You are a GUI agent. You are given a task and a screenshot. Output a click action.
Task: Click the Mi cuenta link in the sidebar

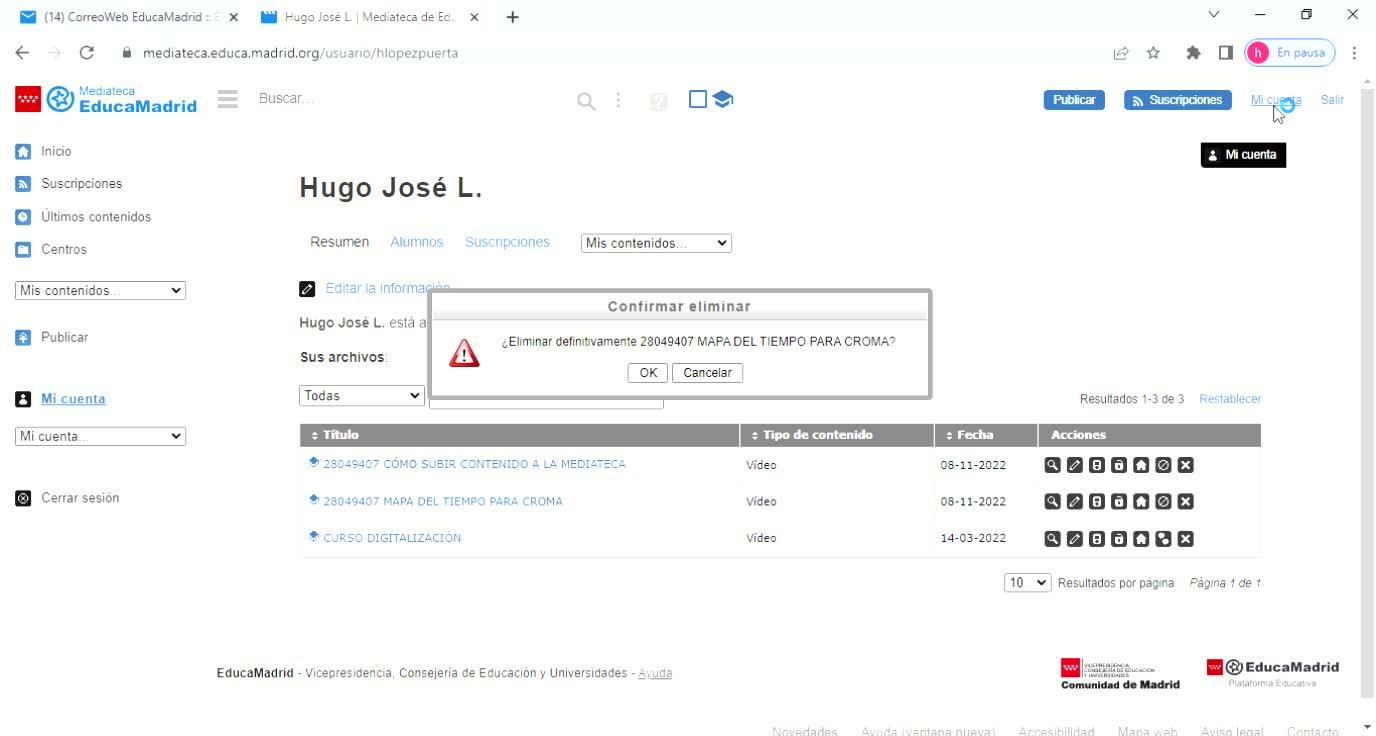point(73,399)
